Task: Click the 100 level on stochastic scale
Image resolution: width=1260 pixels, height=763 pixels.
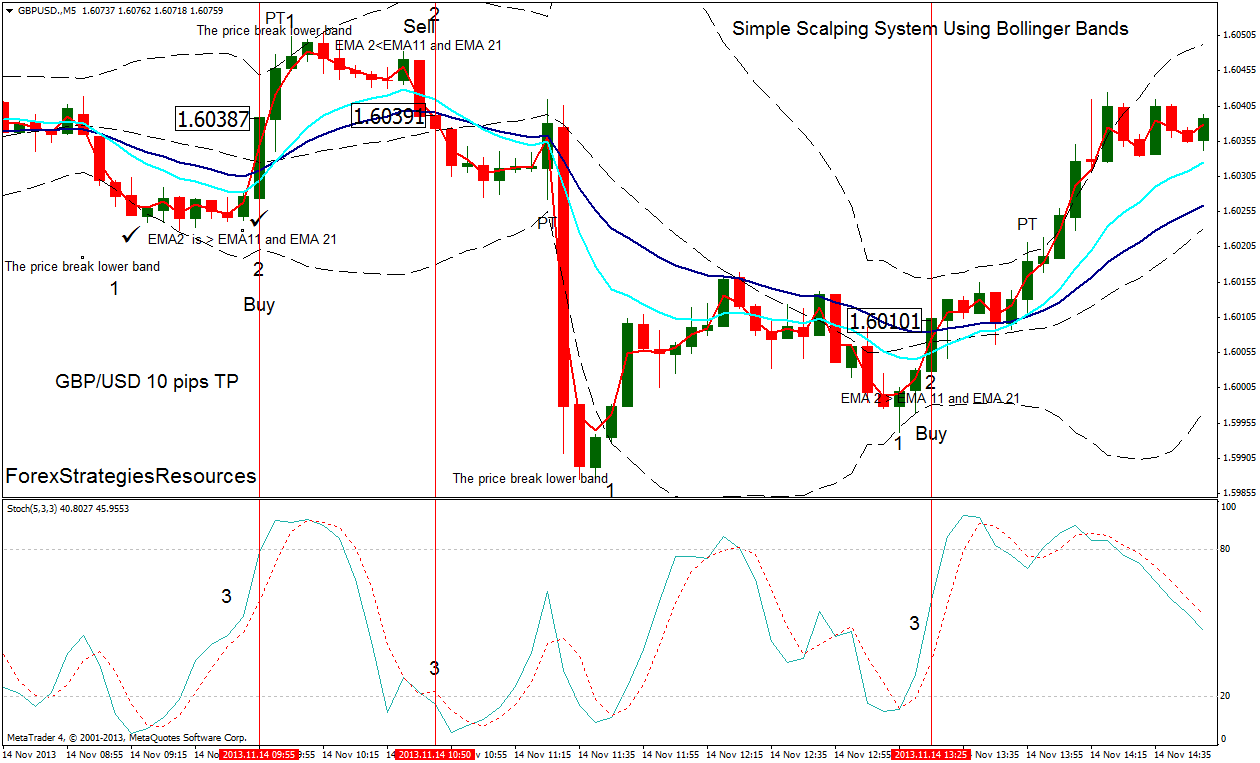Action: tap(1231, 508)
